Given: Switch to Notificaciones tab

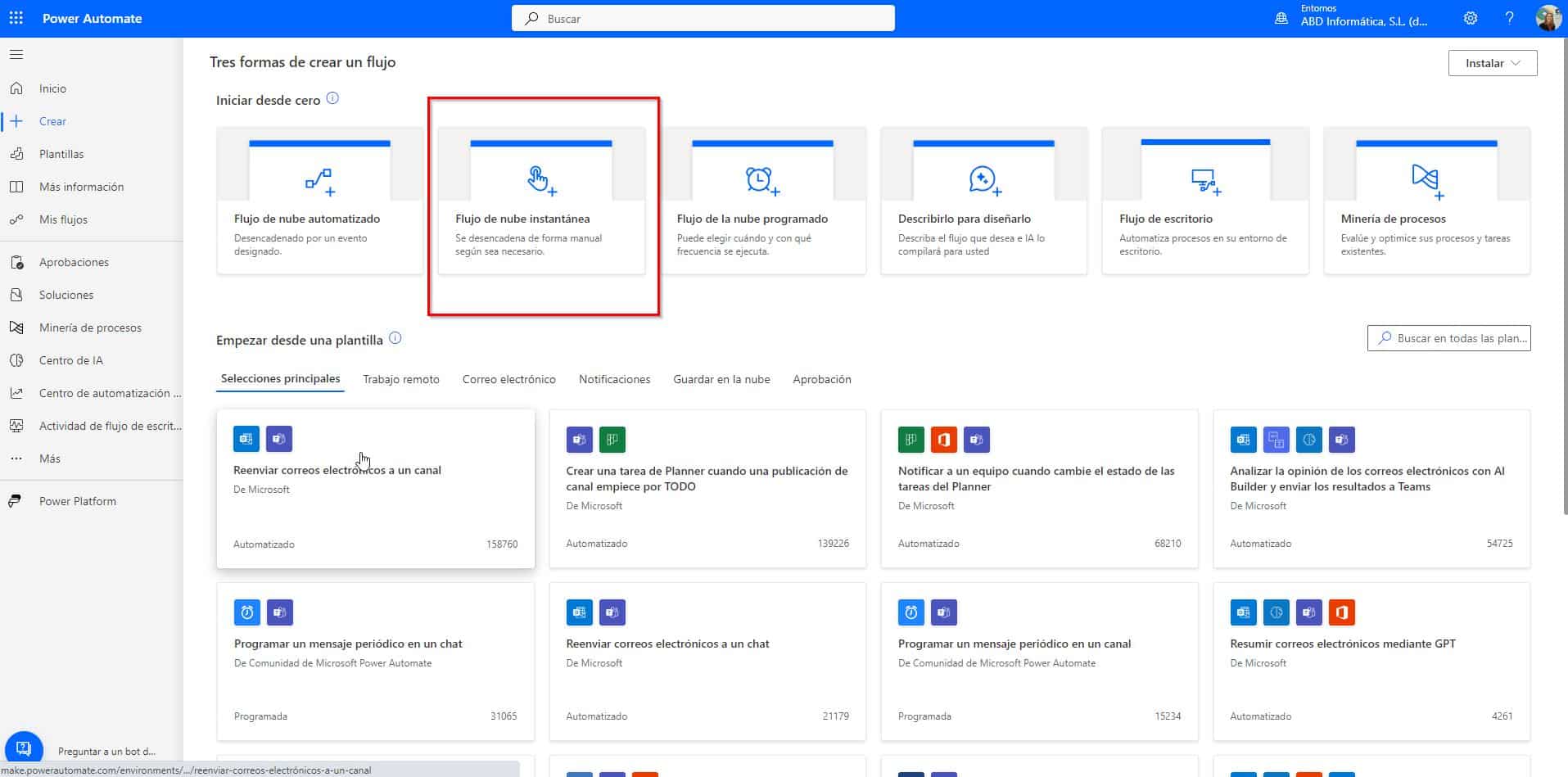Looking at the screenshot, I should pos(614,379).
